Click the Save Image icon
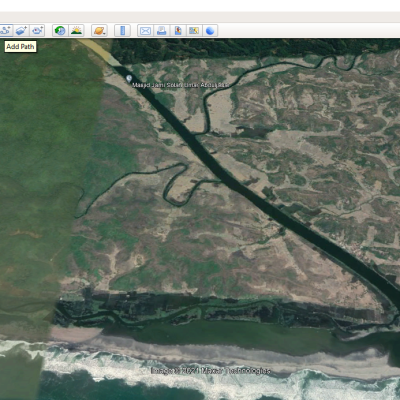The image size is (400, 400). (x=178, y=31)
